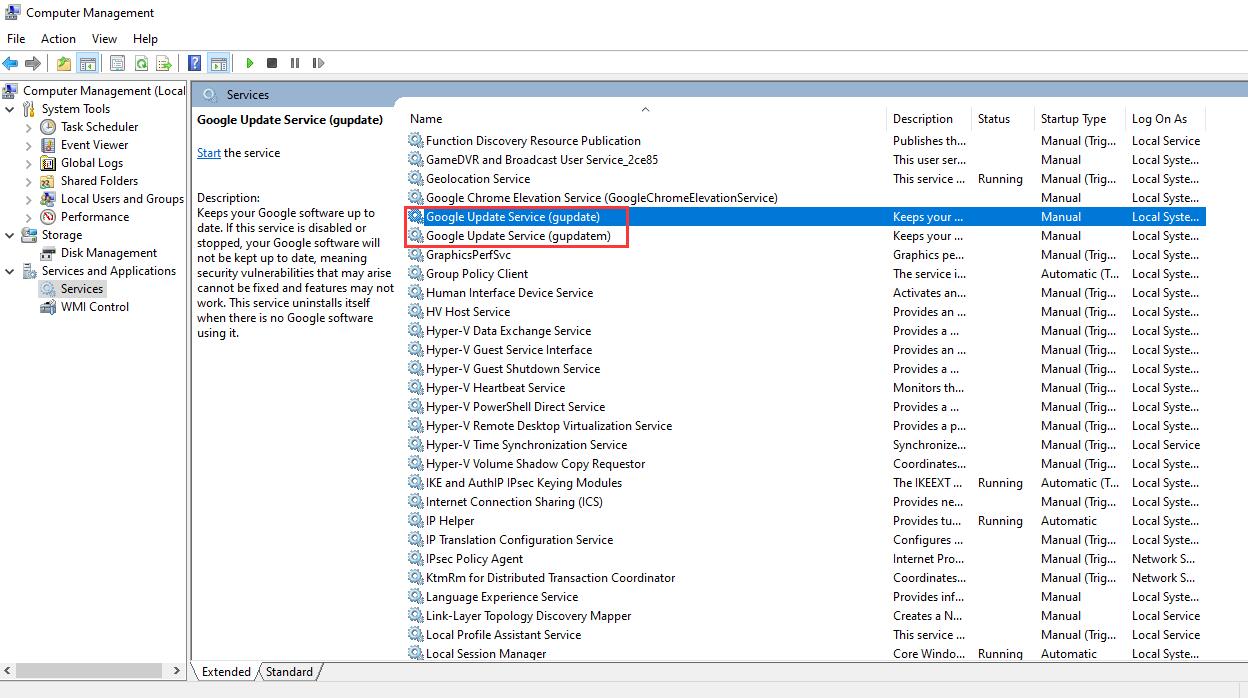Open the View menu

(104, 38)
